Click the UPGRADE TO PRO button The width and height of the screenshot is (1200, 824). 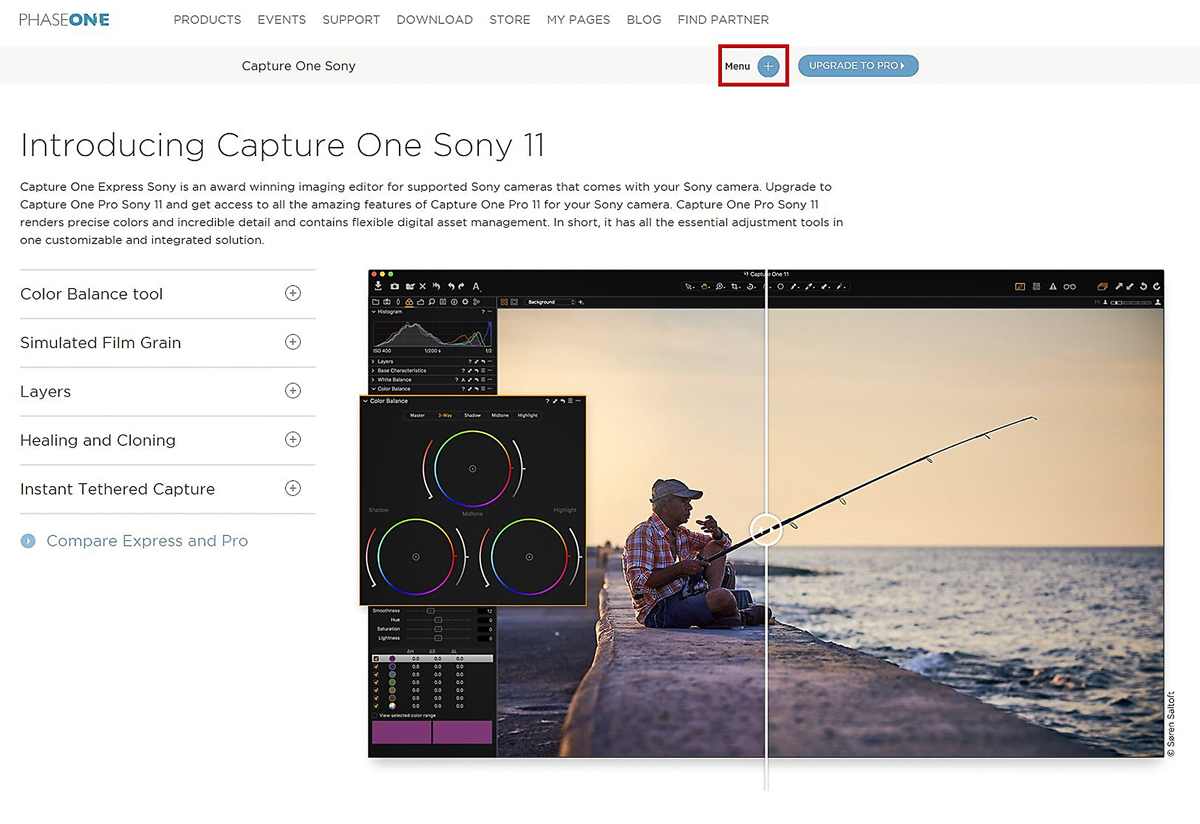pos(858,66)
